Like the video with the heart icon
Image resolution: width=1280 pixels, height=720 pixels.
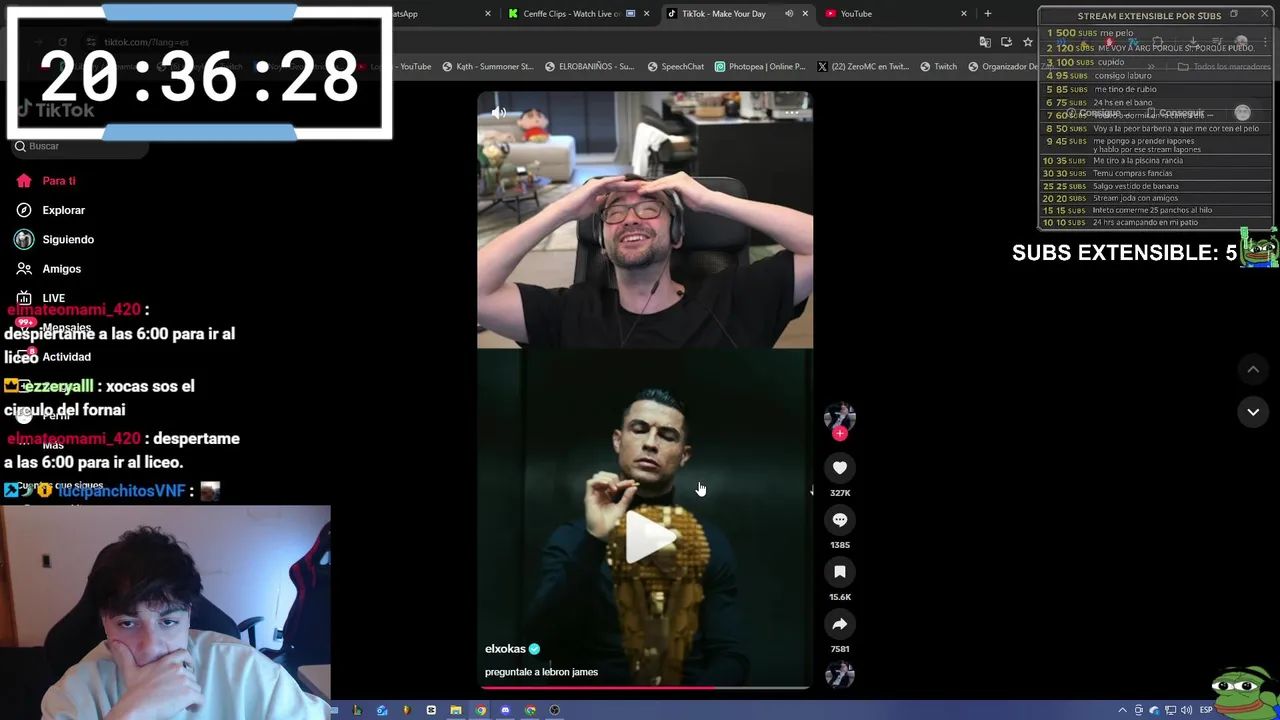(840, 468)
